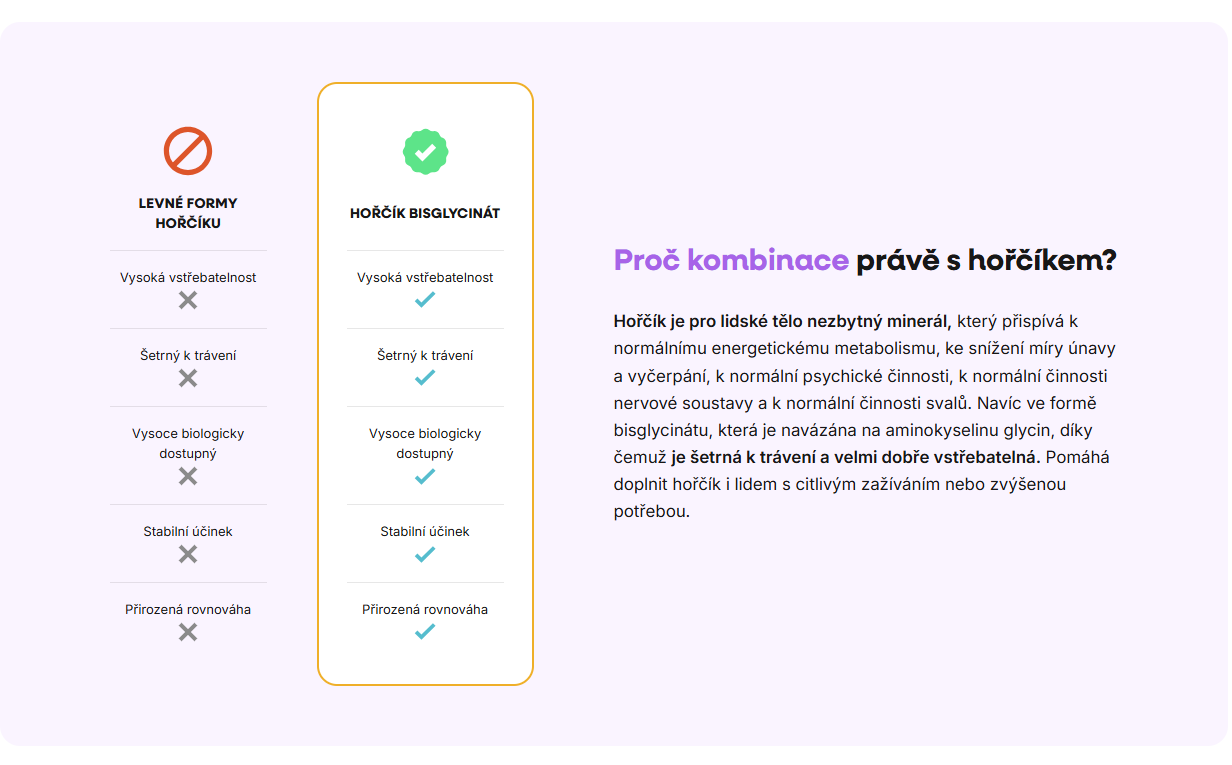Click blue check under bisglycinát Vysoká vstřebatelnost
This screenshot has height=765, width=1232.
tap(425, 299)
